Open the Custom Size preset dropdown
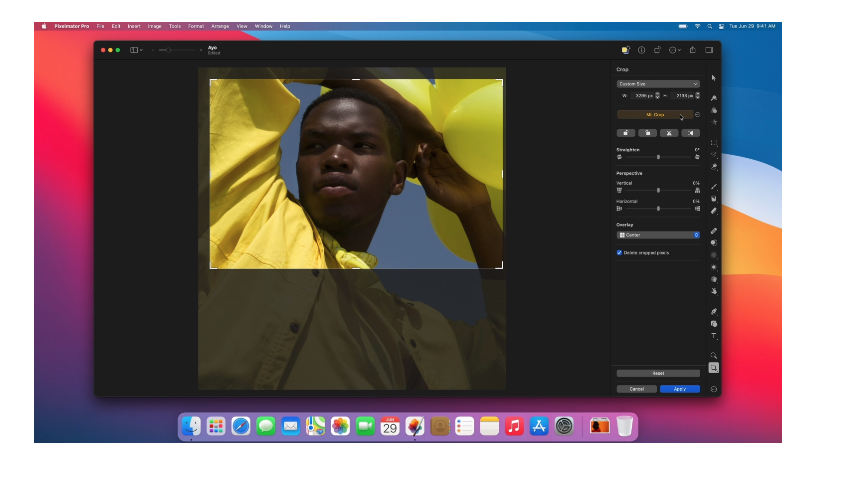Image resolution: width=844 pixels, height=484 pixels. [x=658, y=84]
